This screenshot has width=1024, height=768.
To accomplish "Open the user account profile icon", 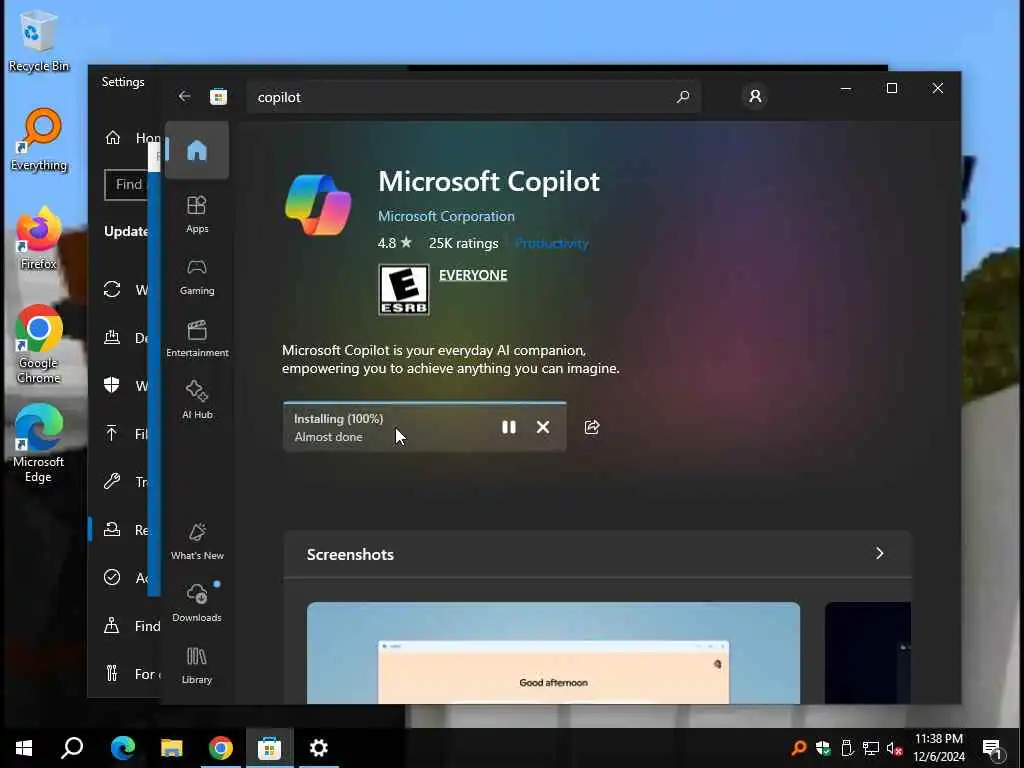I will 755,97.
